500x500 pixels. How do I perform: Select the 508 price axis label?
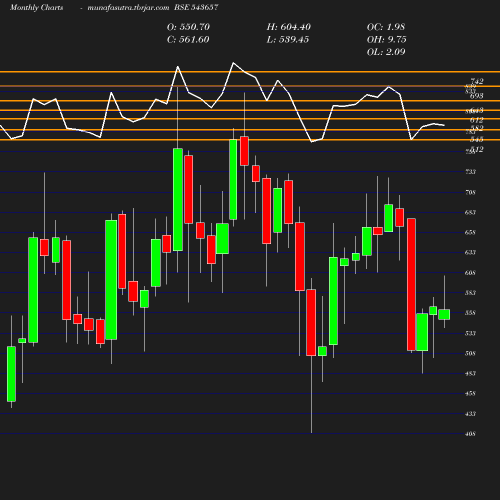point(470,353)
